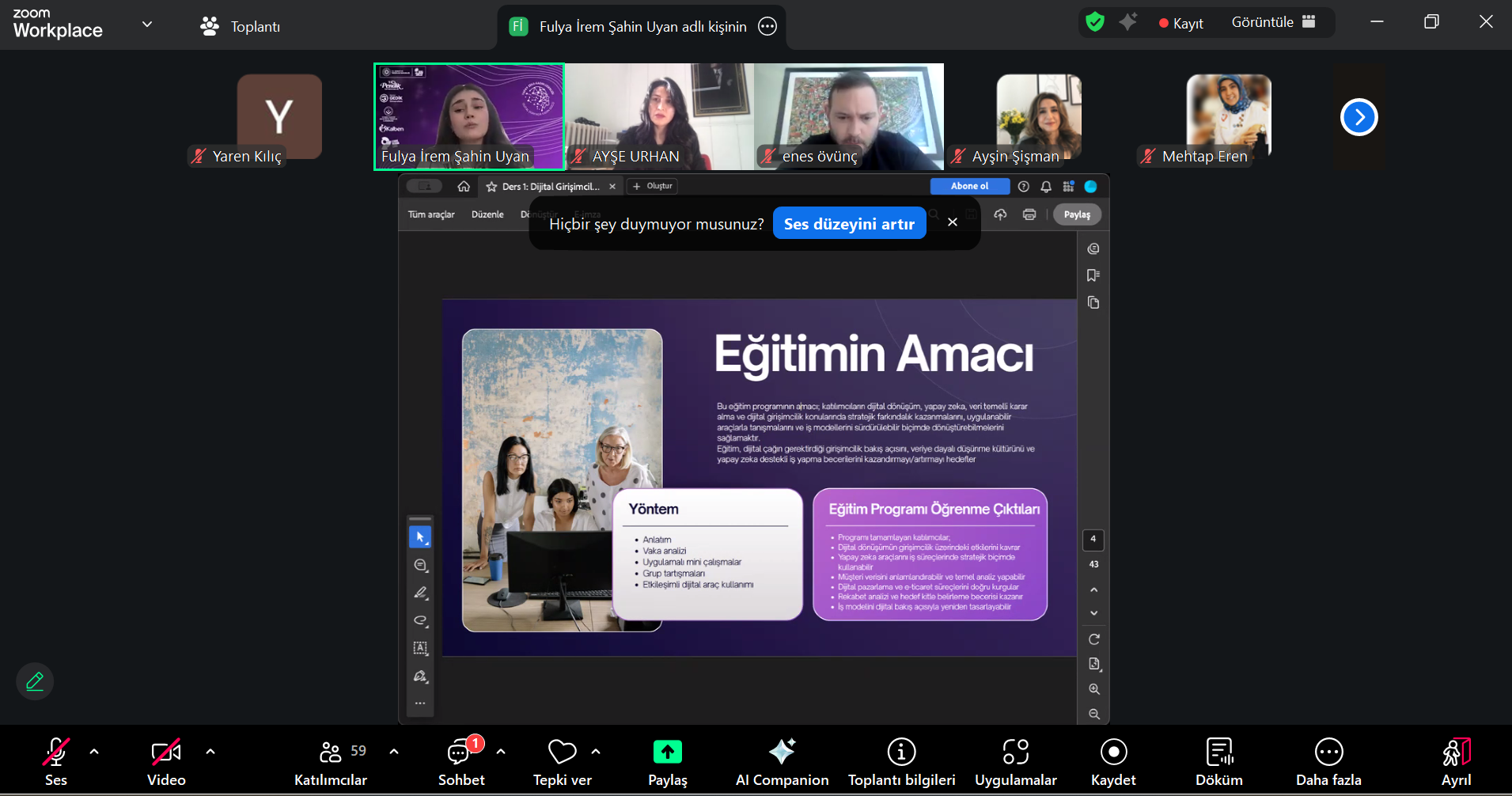Screen dimensions: 1512x796
Task: Click the current page number box
Action: [x=1093, y=540]
